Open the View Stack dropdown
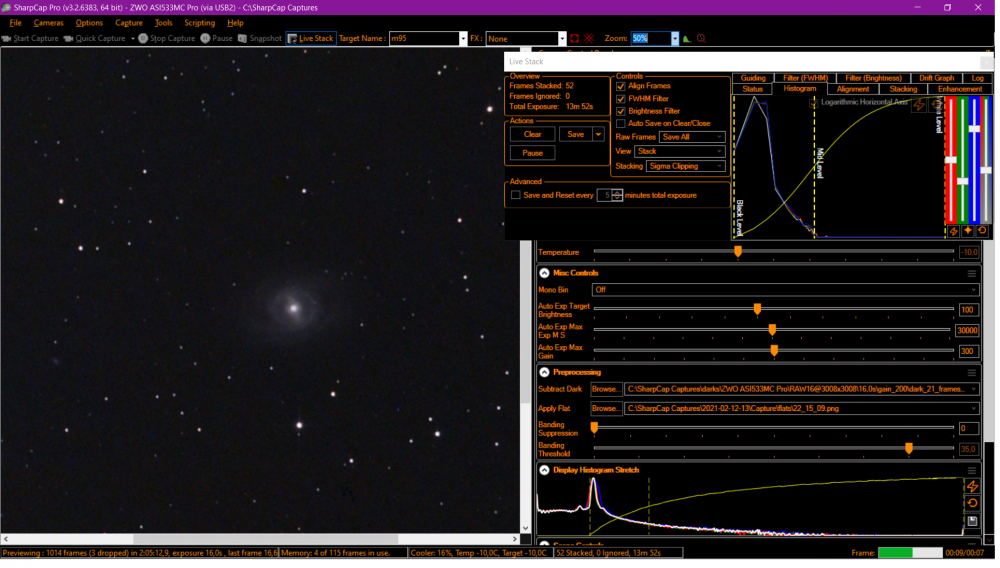This screenshot has height=568, width=1000. 680,152
